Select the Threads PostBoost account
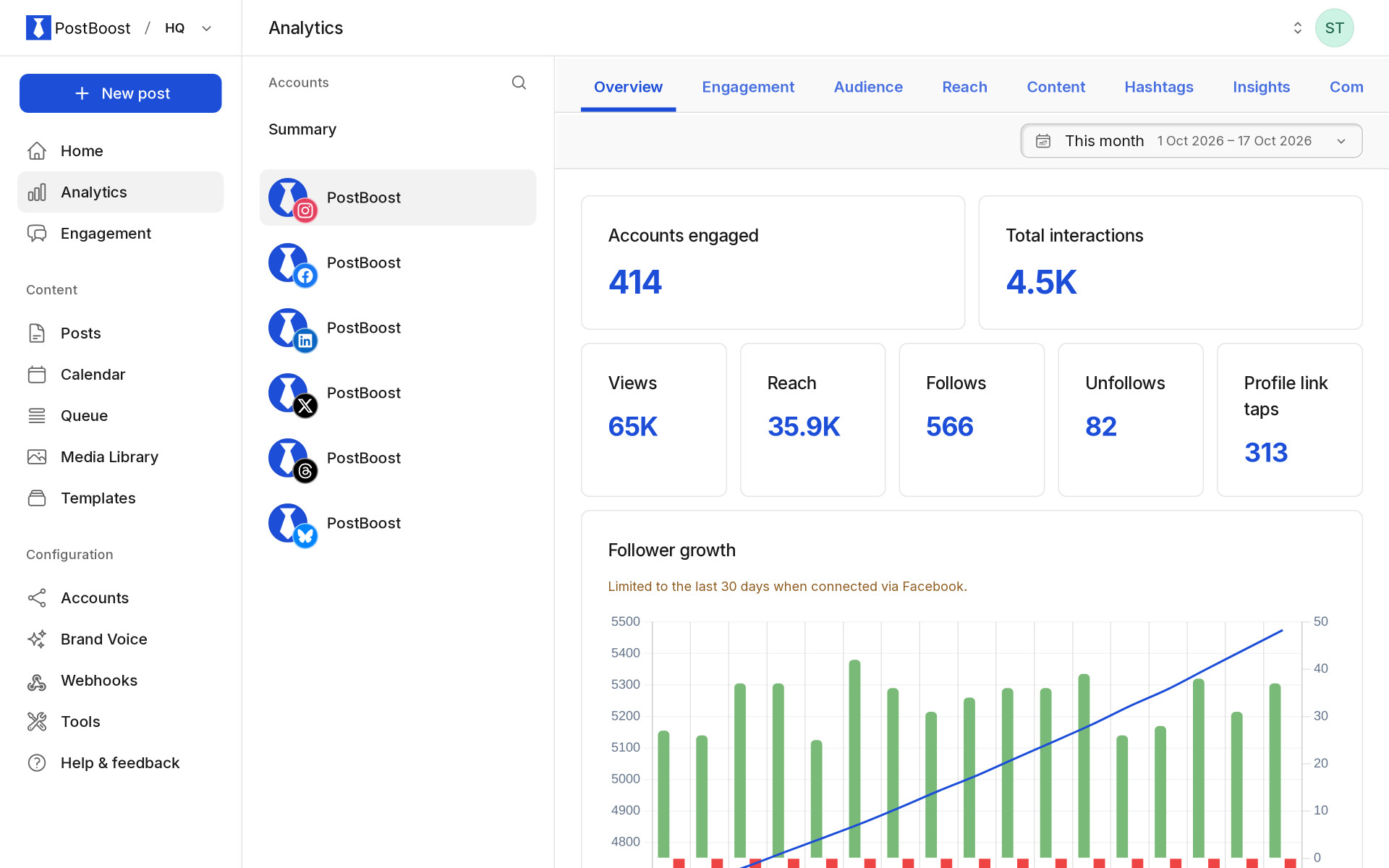The image size is (1389, 868). (398, 458)
